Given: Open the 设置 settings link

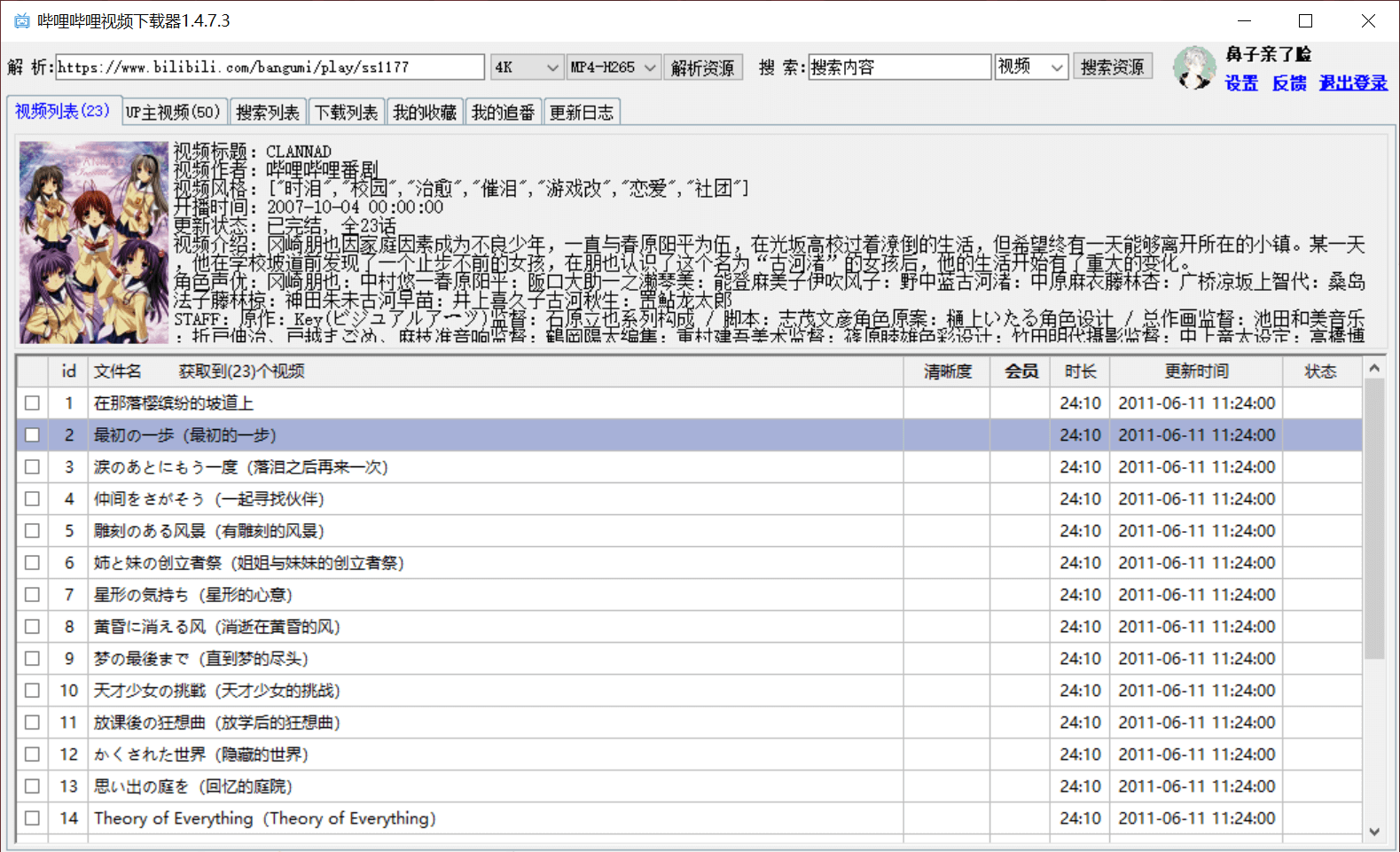Looking at the screenshot, I should point(1241,83).
